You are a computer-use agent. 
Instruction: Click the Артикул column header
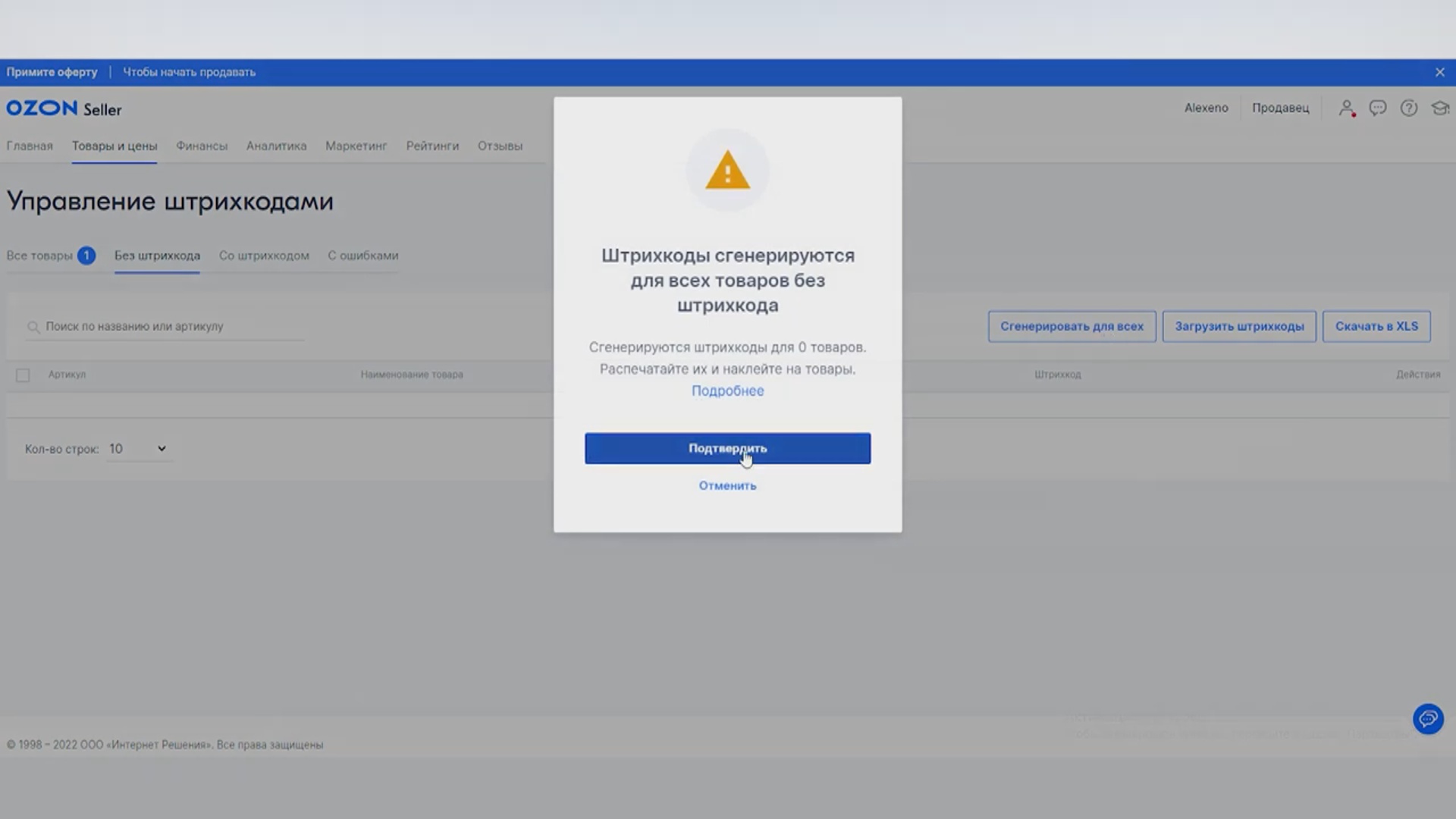67,375
